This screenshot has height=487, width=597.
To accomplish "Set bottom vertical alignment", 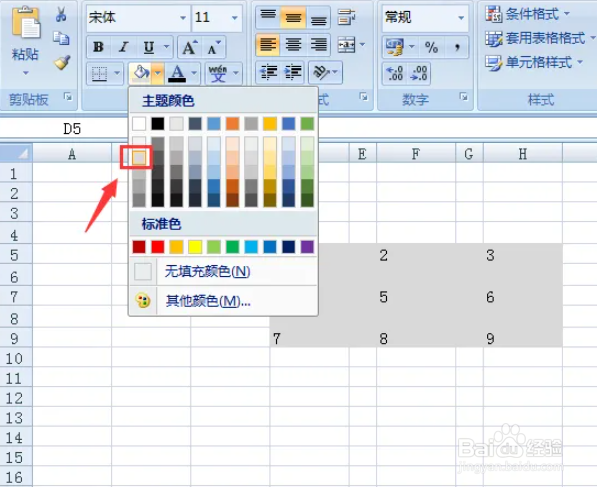I will [318, 18].
